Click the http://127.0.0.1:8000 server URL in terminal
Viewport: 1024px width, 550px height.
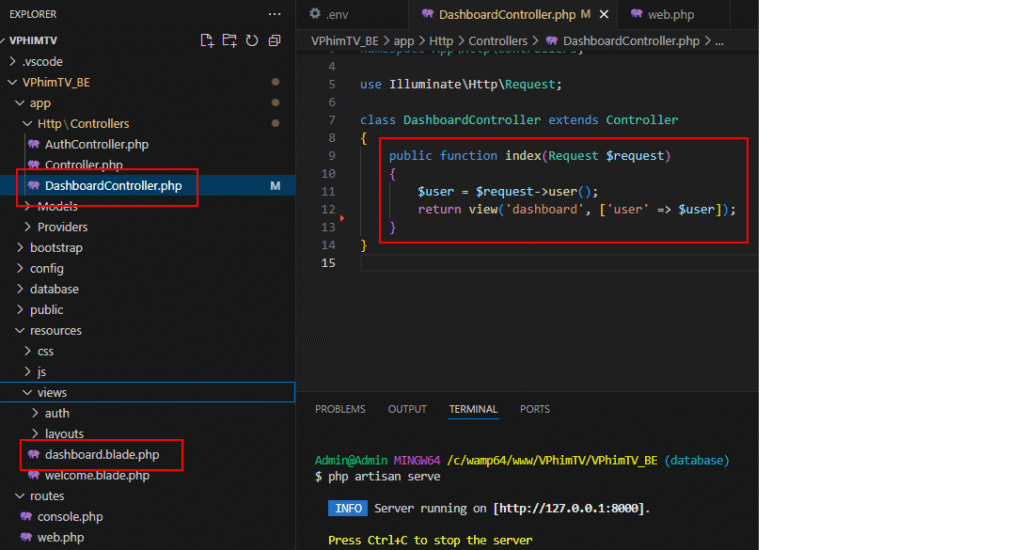pos(571,508)
